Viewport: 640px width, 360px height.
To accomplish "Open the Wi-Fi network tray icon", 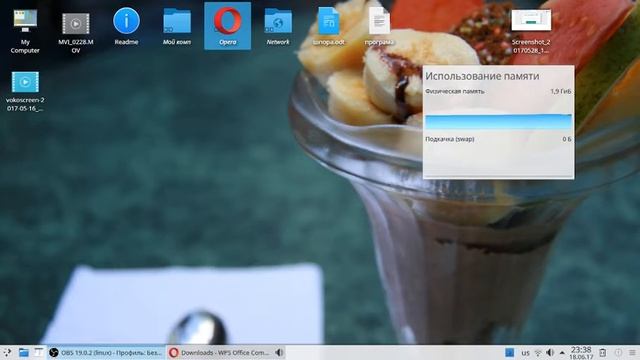I will click(x=538, y=353).
